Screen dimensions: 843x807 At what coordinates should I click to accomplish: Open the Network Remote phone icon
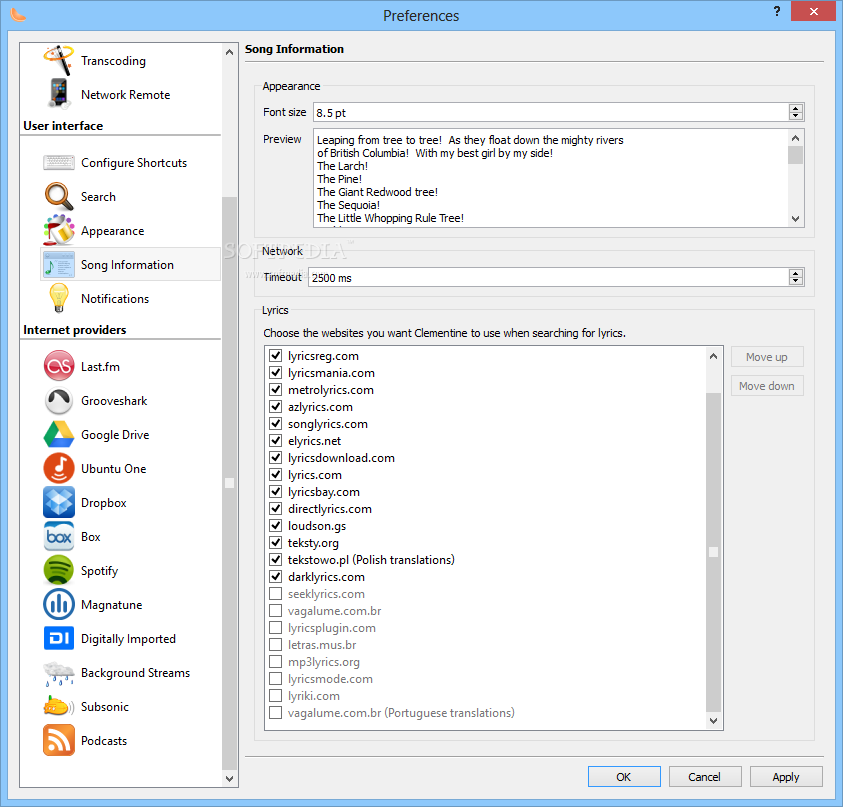[59, 94]
